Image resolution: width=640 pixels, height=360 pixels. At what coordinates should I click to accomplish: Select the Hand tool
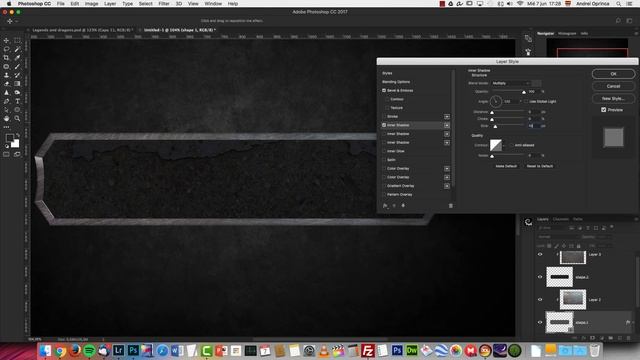pos(6,118)
